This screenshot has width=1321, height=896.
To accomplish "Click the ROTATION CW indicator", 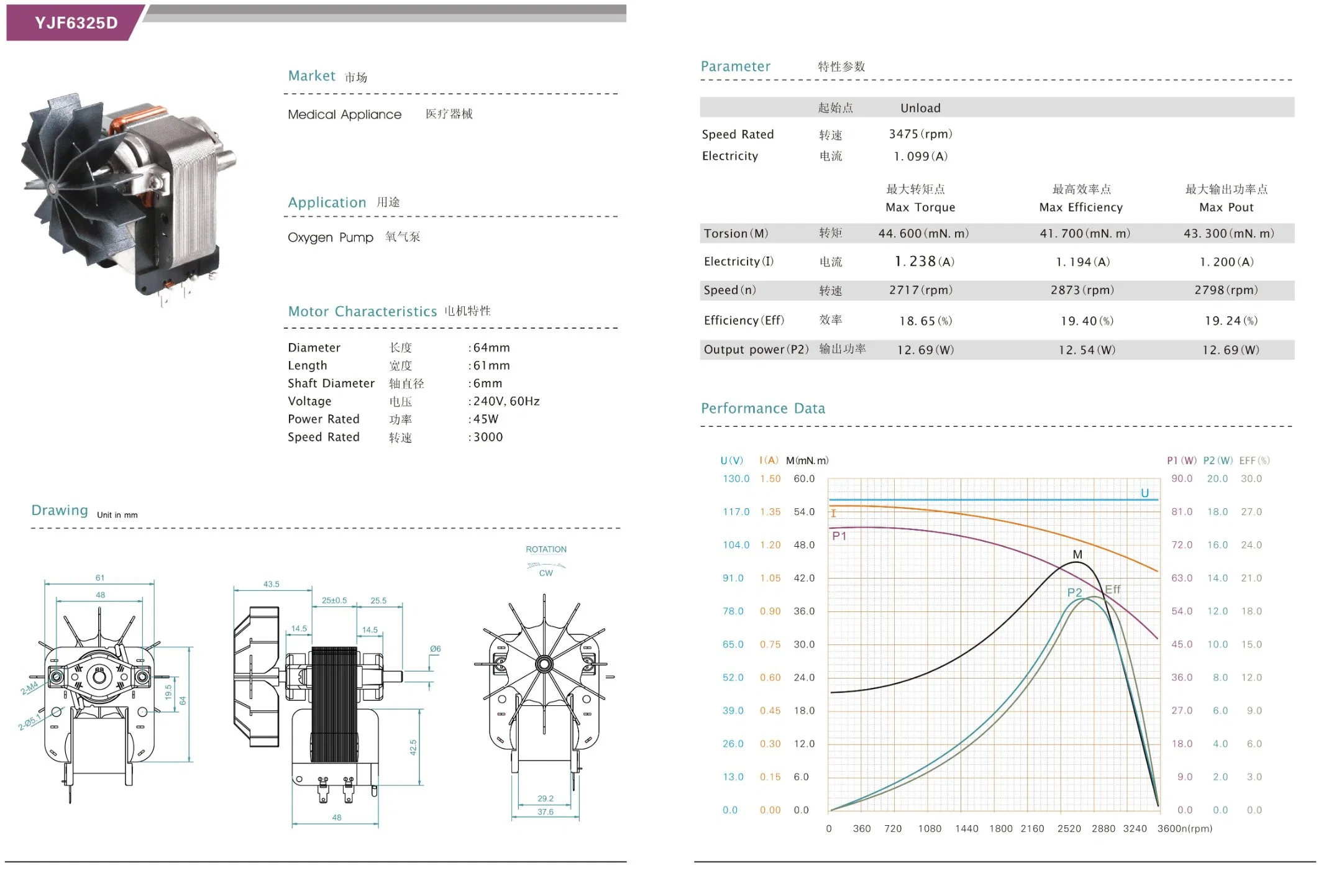I will pos(546,560).
